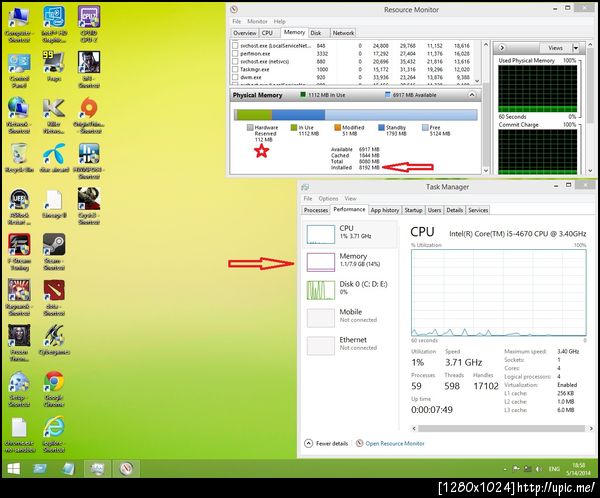Switch to Resource Monitor Network tab
This screenshot has width=600, height=498.
[x=343, y=33]
